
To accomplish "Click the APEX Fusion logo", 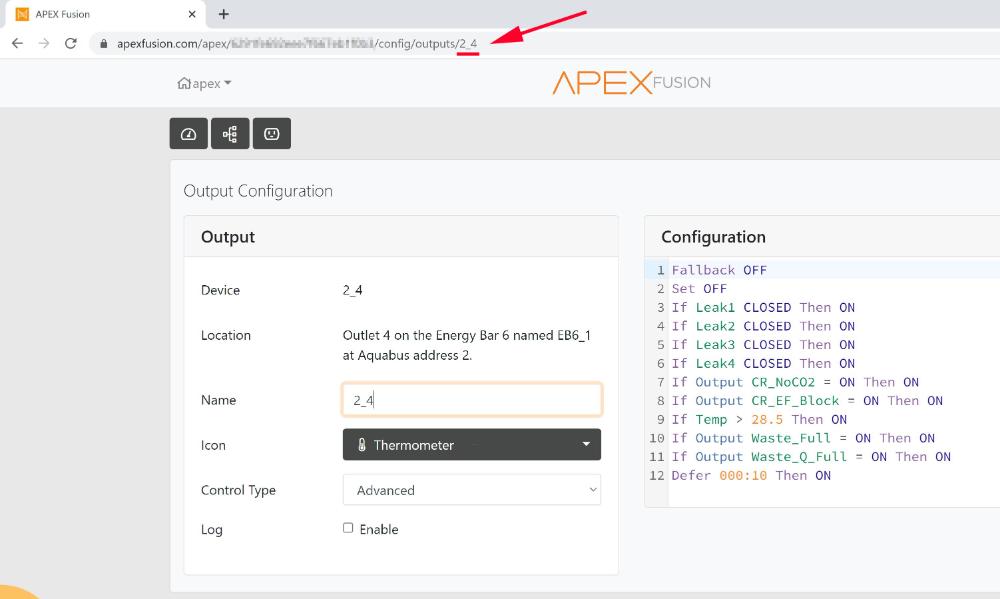I will click(631, 82).
